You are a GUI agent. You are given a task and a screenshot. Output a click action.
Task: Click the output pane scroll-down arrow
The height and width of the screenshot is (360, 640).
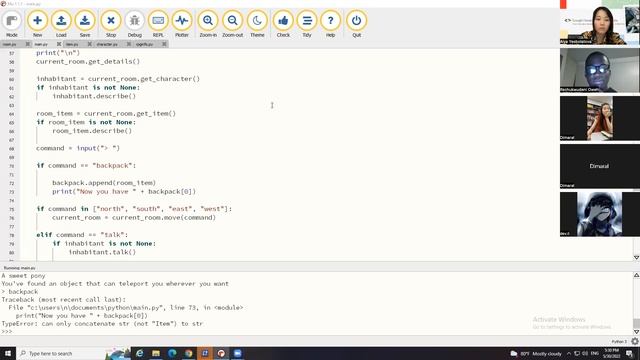(x=636, y=331)
